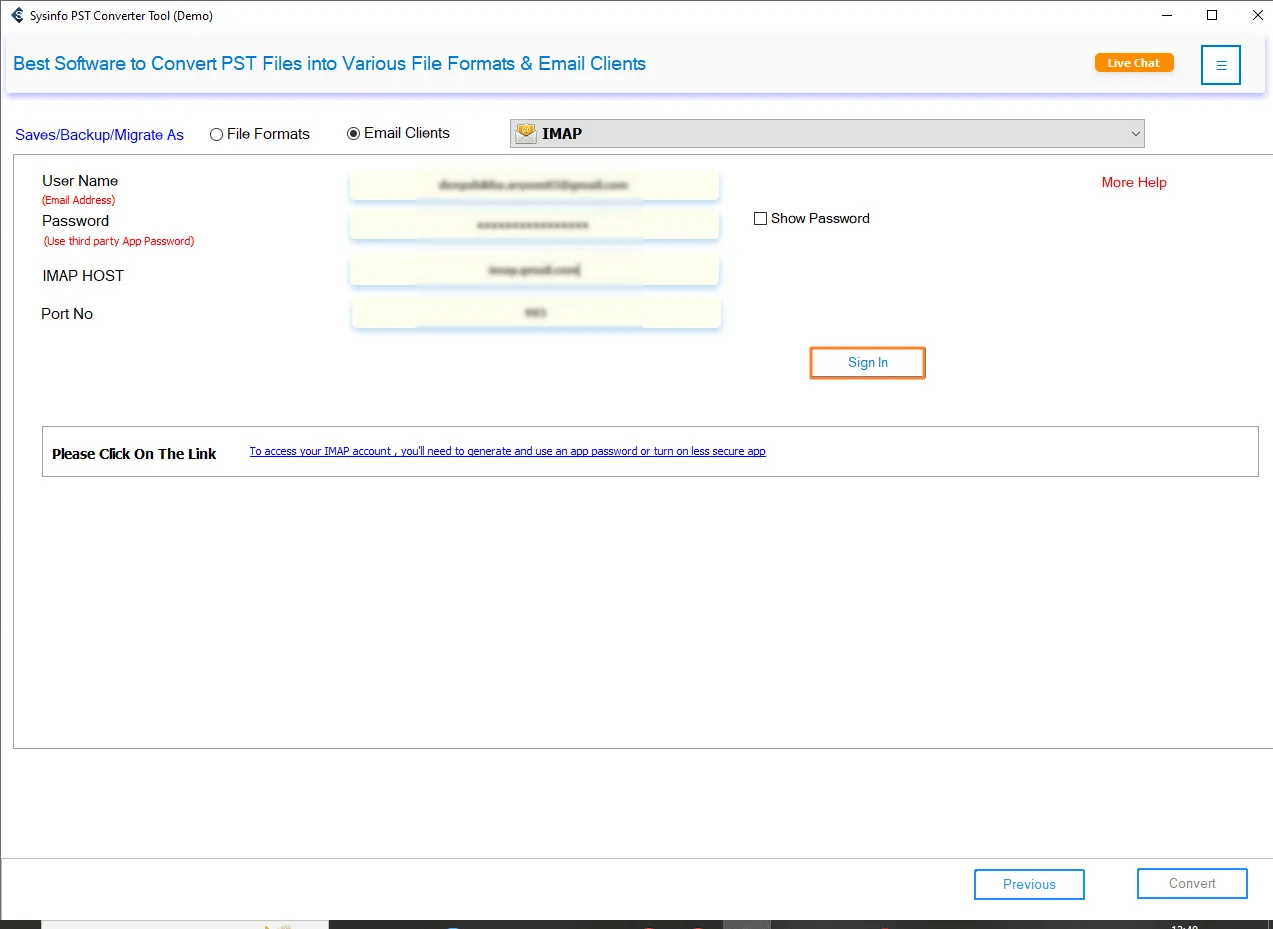This screenshot has height=929, width=1273.
Task: Focus the User Name email field
Action: pos(534,185)
